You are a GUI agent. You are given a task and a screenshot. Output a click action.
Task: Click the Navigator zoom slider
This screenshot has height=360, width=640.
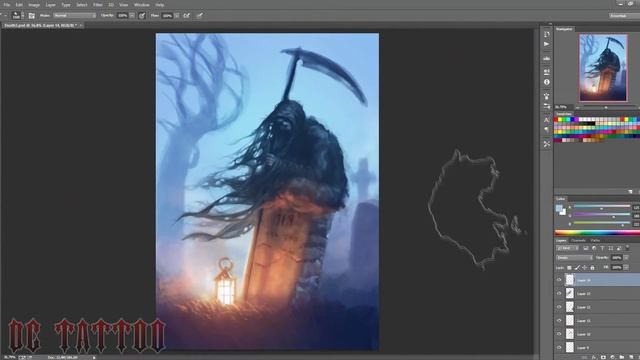tap(606, 107)
